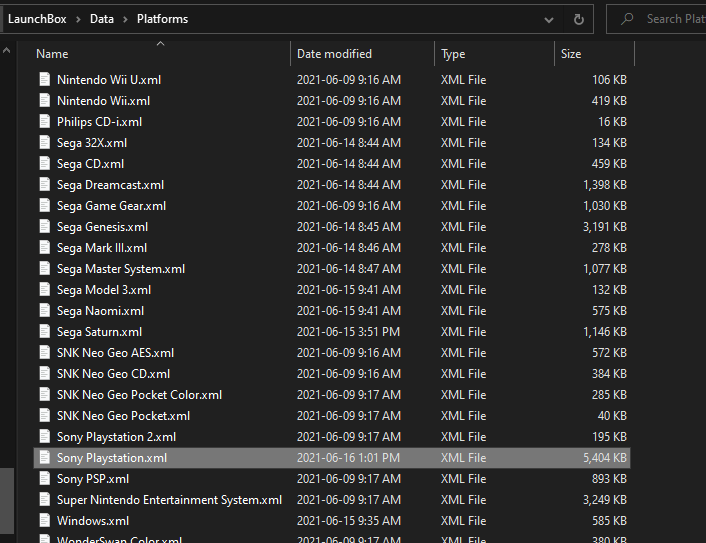Select SNK Neo Geo Pocket Color.xml file name
The width and height of the screenshot is (706, 543).
(140, 395)
